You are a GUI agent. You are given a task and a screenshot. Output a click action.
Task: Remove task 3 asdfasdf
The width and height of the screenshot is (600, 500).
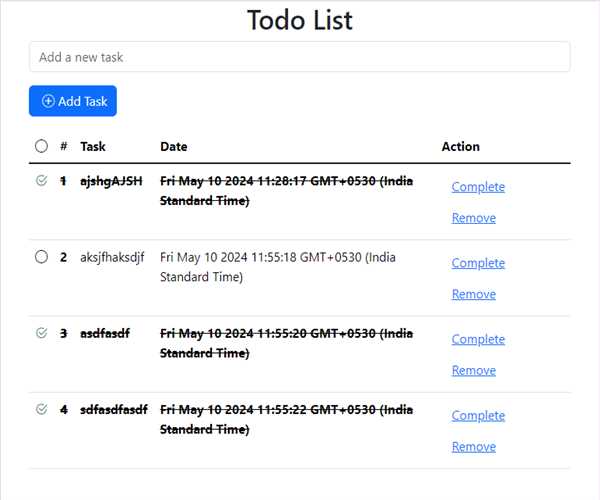click(x=474, y=370)
